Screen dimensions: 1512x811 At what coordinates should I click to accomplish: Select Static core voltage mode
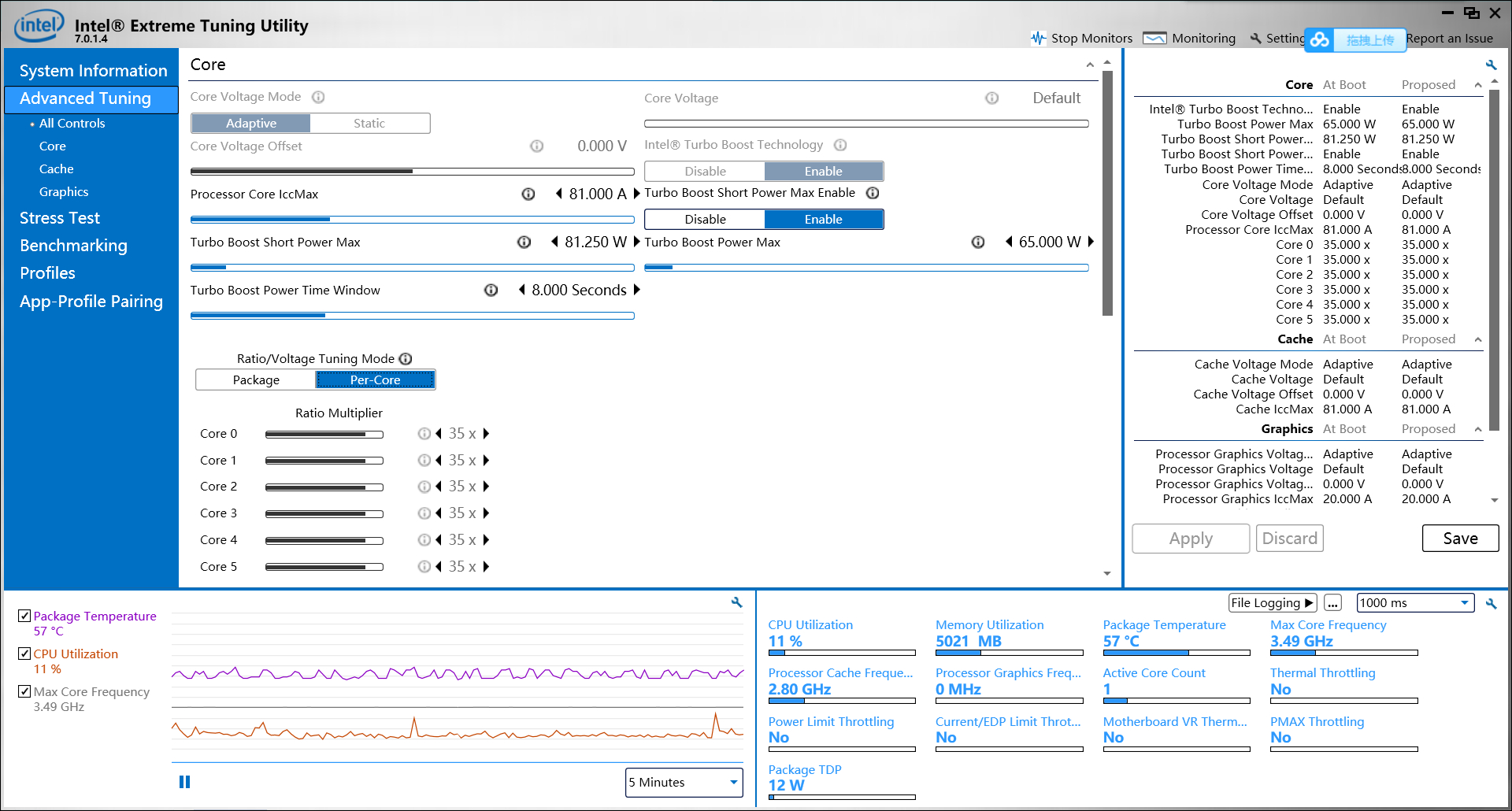(x=369, y=123)
